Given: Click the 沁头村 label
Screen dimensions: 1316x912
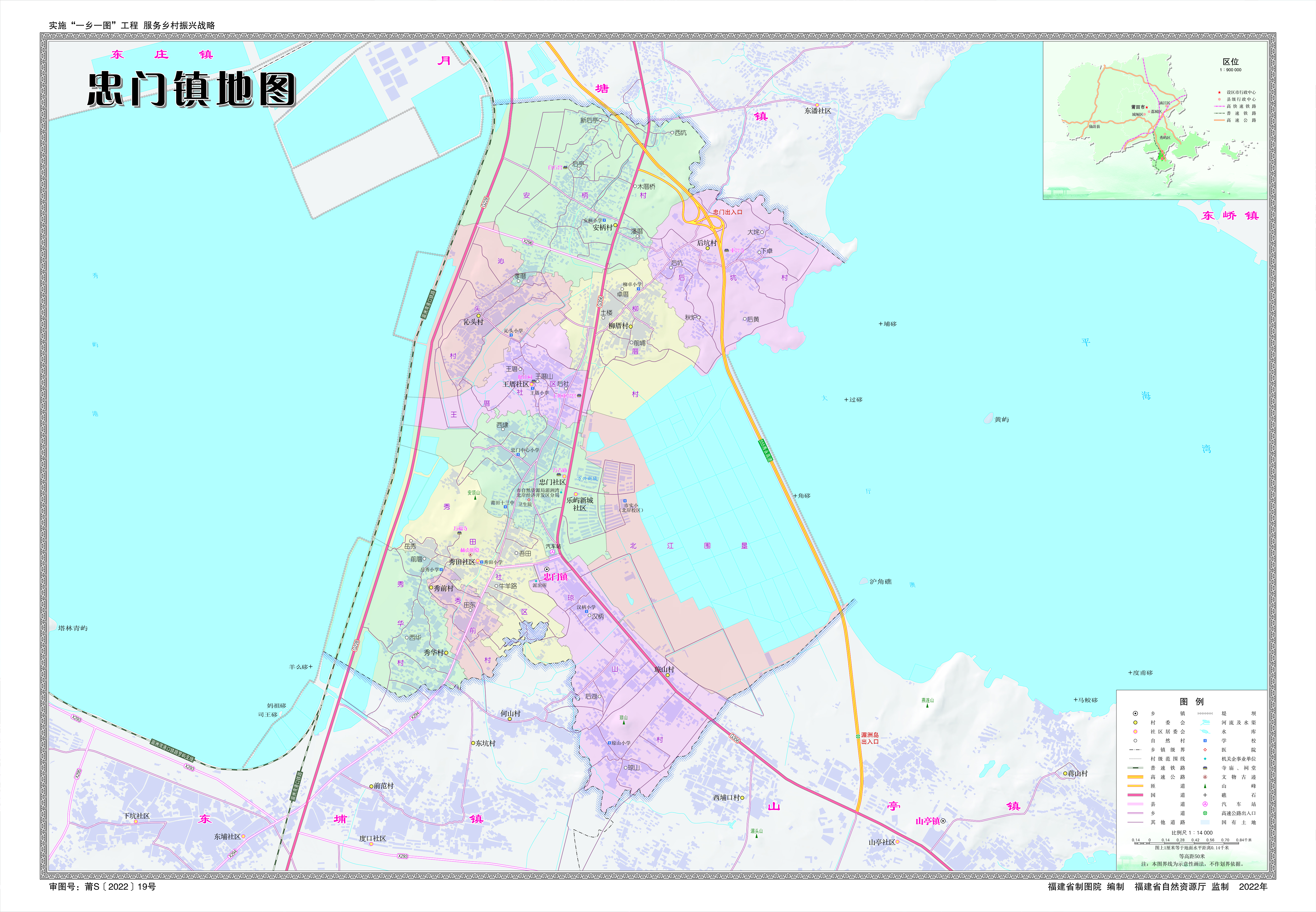Looking at the screenshot, I should coord(473,322).
